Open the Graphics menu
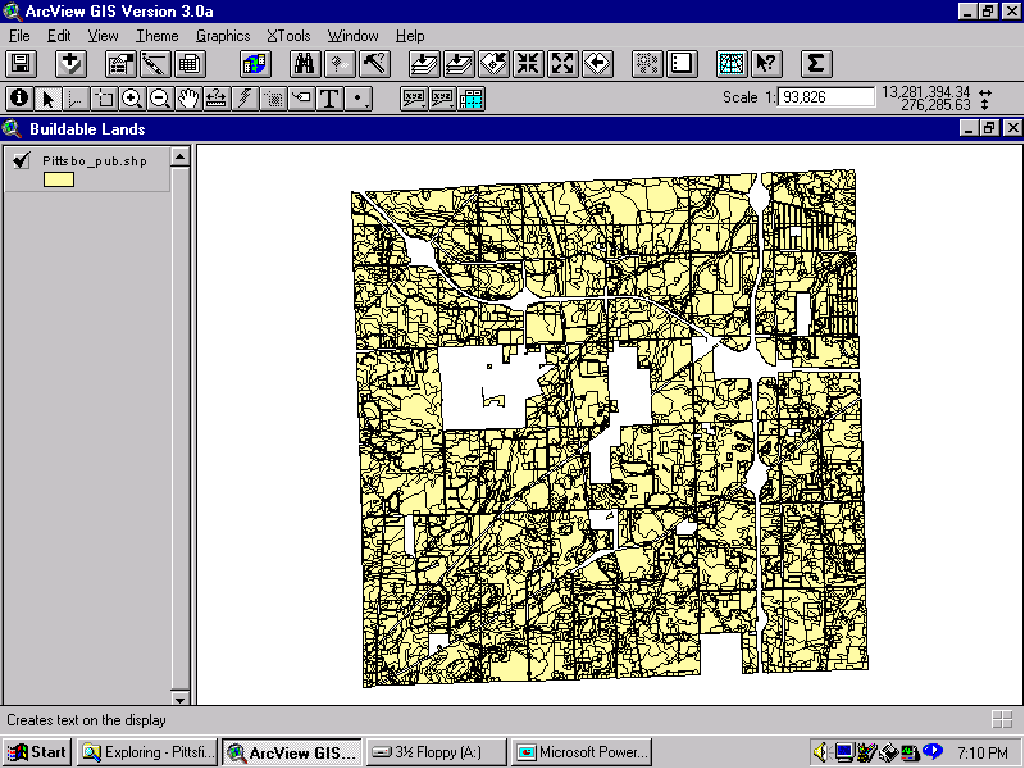 [223, 35]
